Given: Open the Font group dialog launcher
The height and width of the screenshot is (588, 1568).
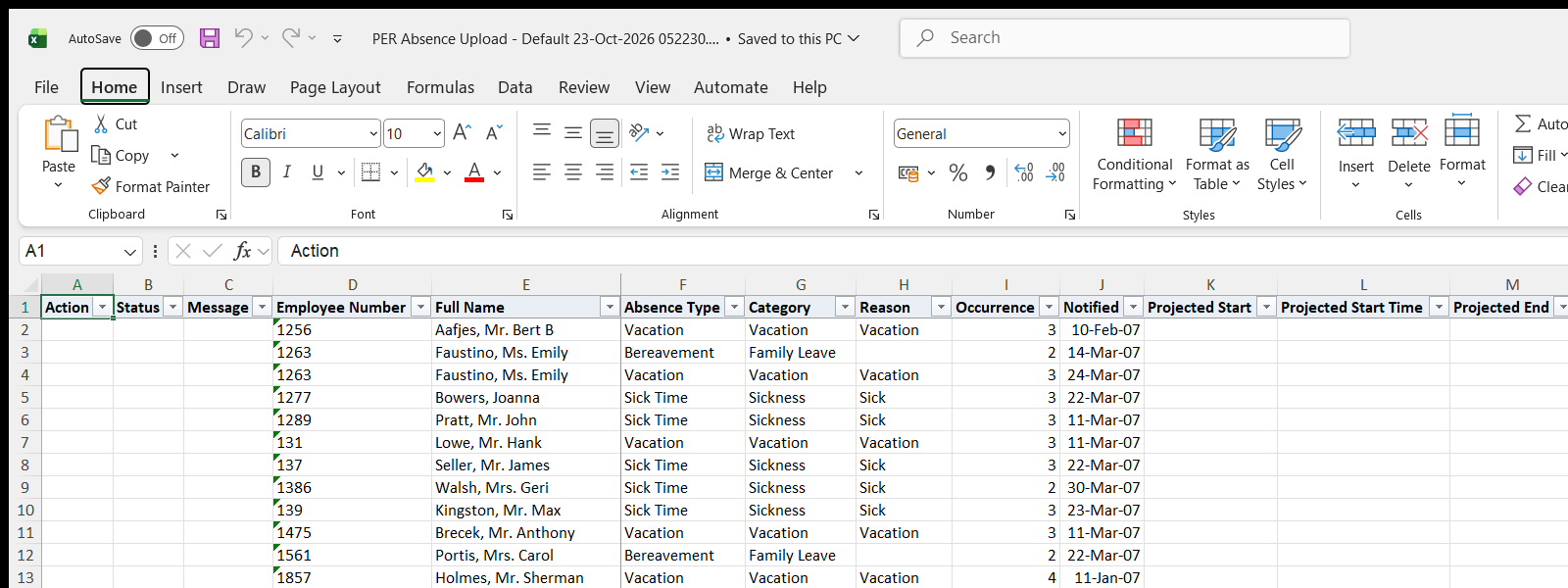Looking at the screenshot, I should click(508, 215).
